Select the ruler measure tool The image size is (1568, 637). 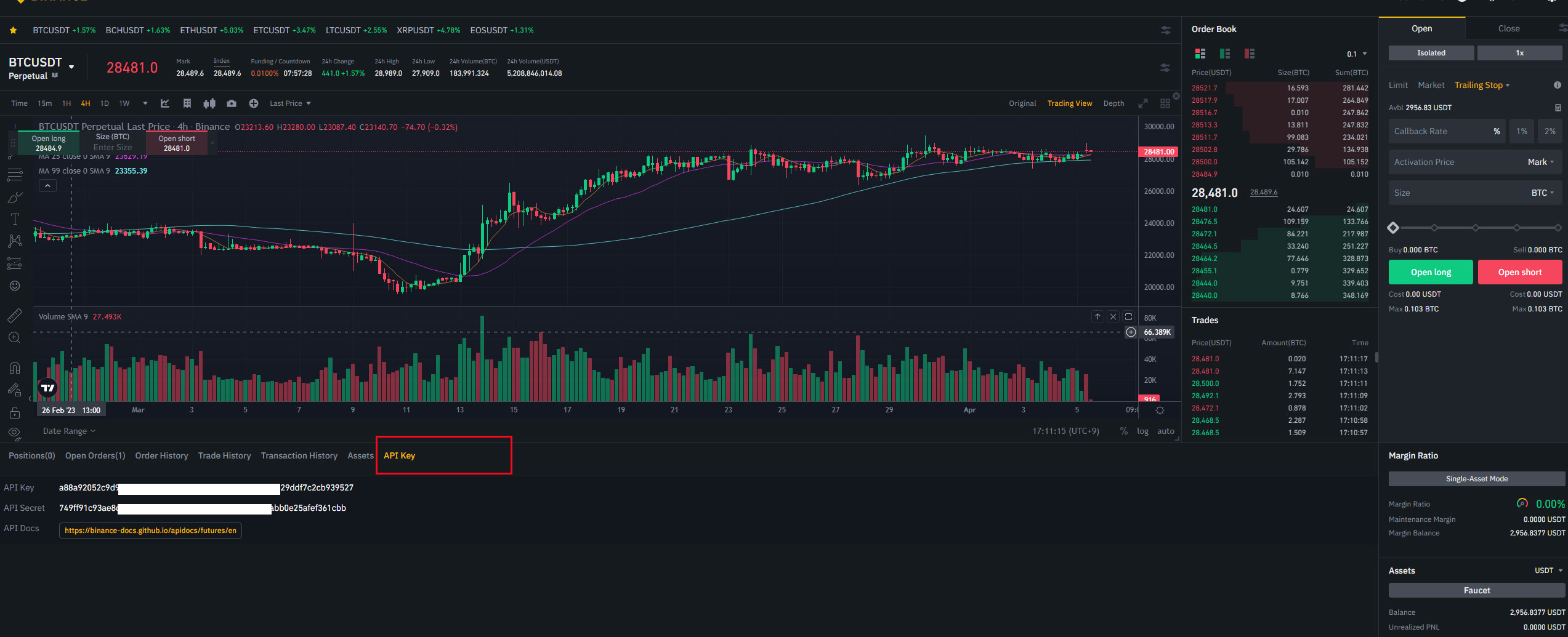click(15, 316)
